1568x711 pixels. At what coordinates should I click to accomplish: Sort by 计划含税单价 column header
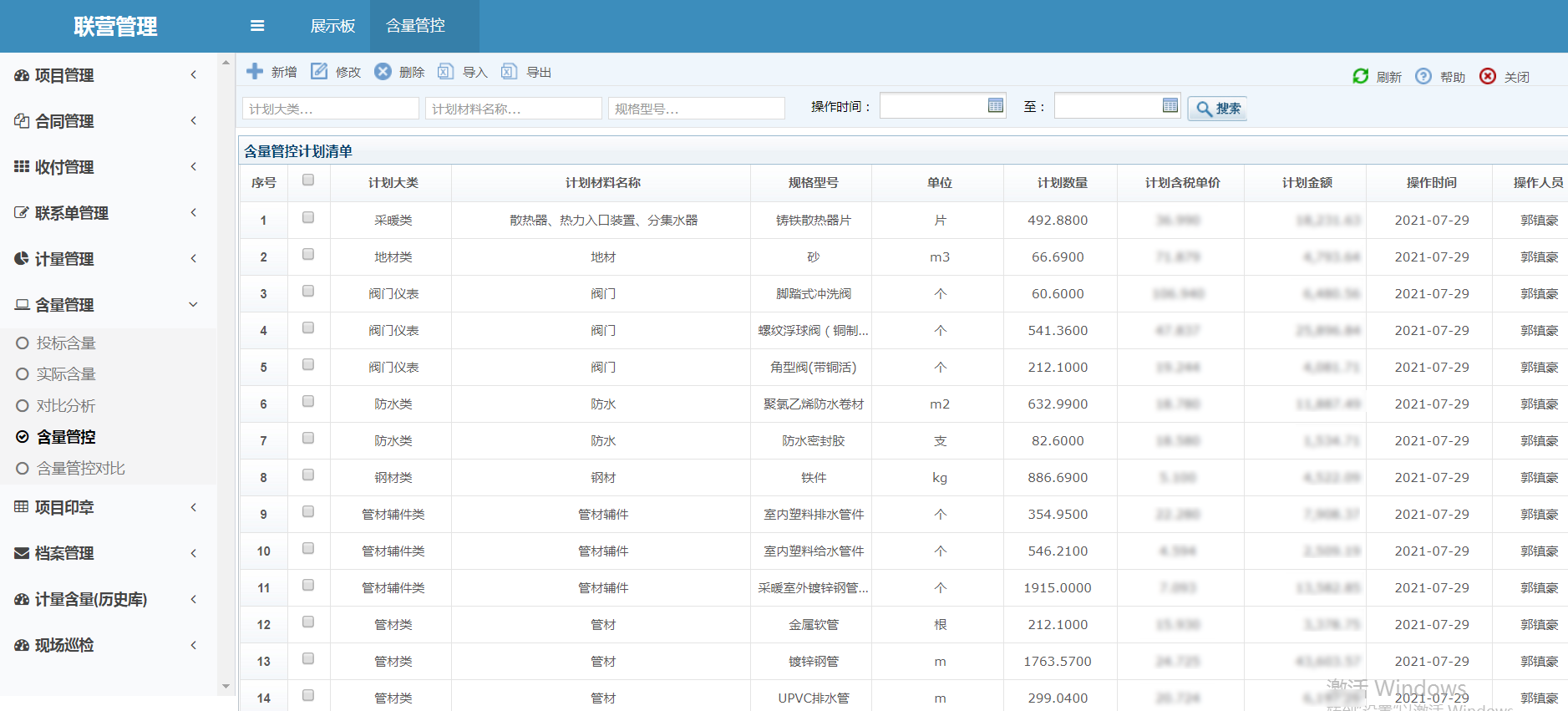click(x=1182, y=183)
